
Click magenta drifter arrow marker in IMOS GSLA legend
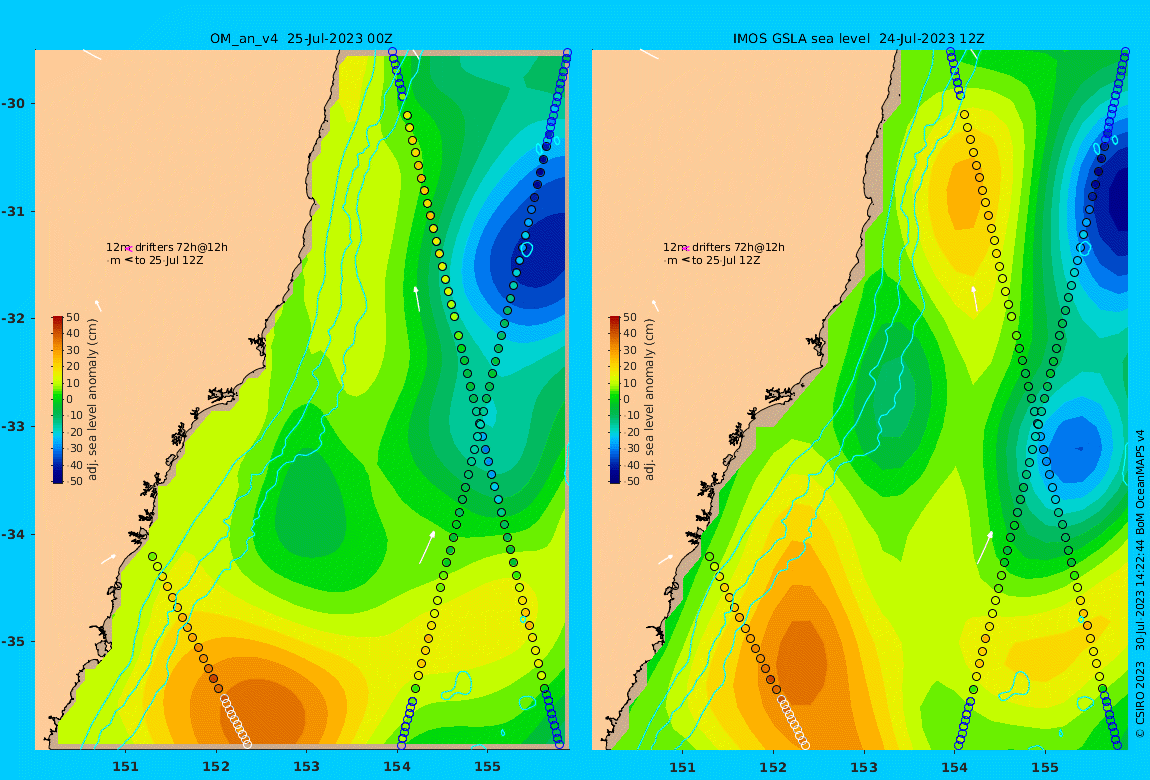[x=686, y=249]
